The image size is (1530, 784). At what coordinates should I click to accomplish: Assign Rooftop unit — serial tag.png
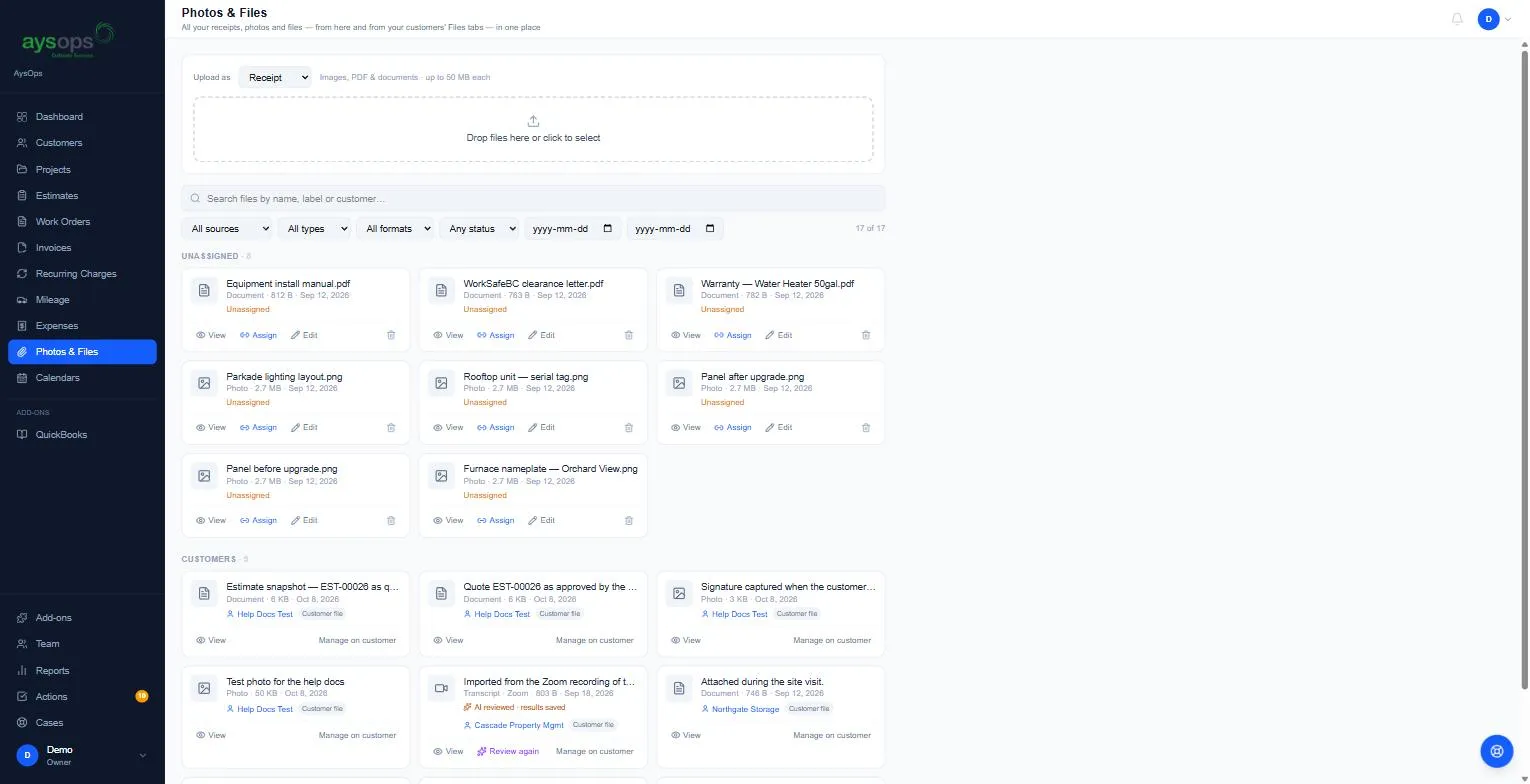(x=495, y=428)
